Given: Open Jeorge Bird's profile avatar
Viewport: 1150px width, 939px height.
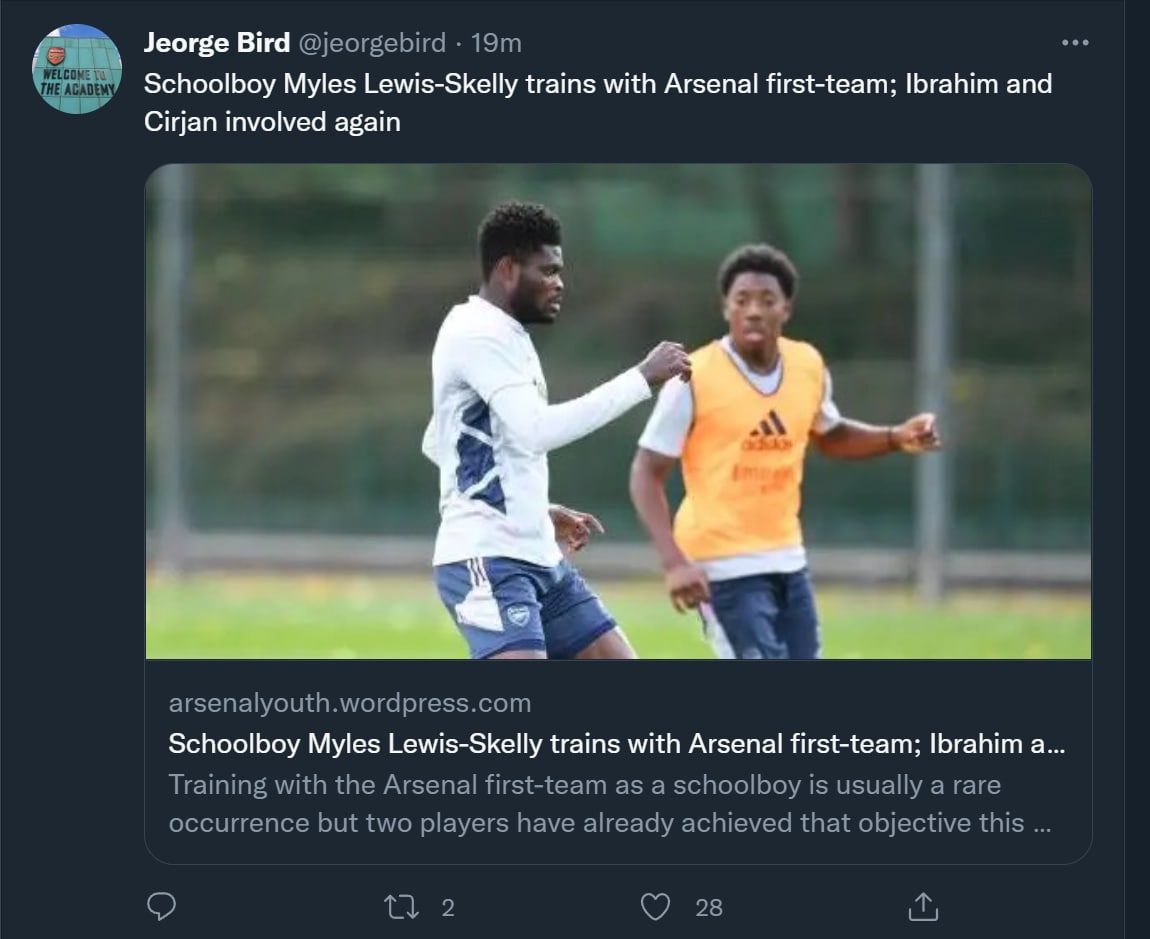Looking at the screenshot, I should pyautogui.click(x=77, y=69).
